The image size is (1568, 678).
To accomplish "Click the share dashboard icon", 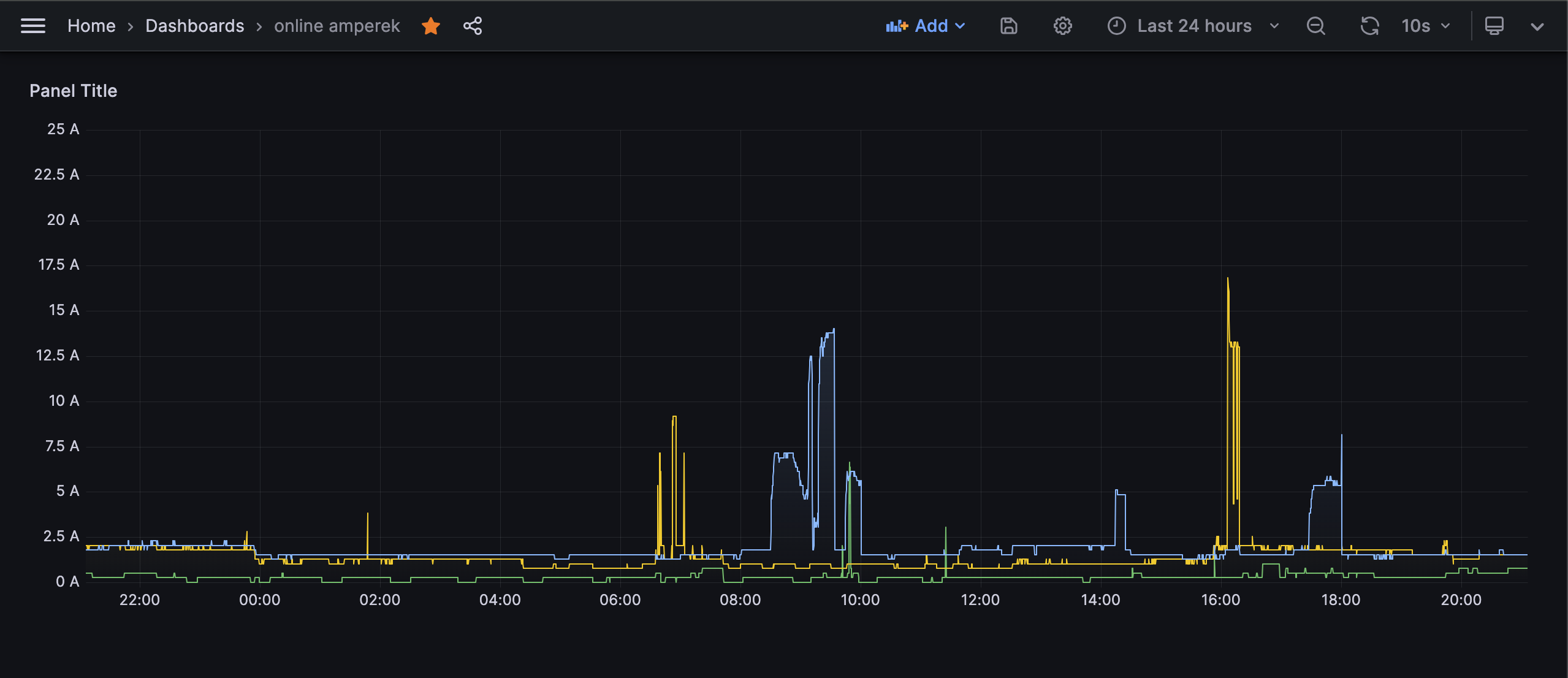I will pos(472,26).
